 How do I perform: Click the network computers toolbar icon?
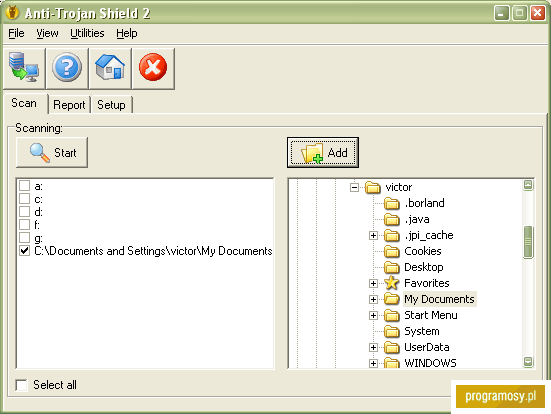click(x=24, y=68)
